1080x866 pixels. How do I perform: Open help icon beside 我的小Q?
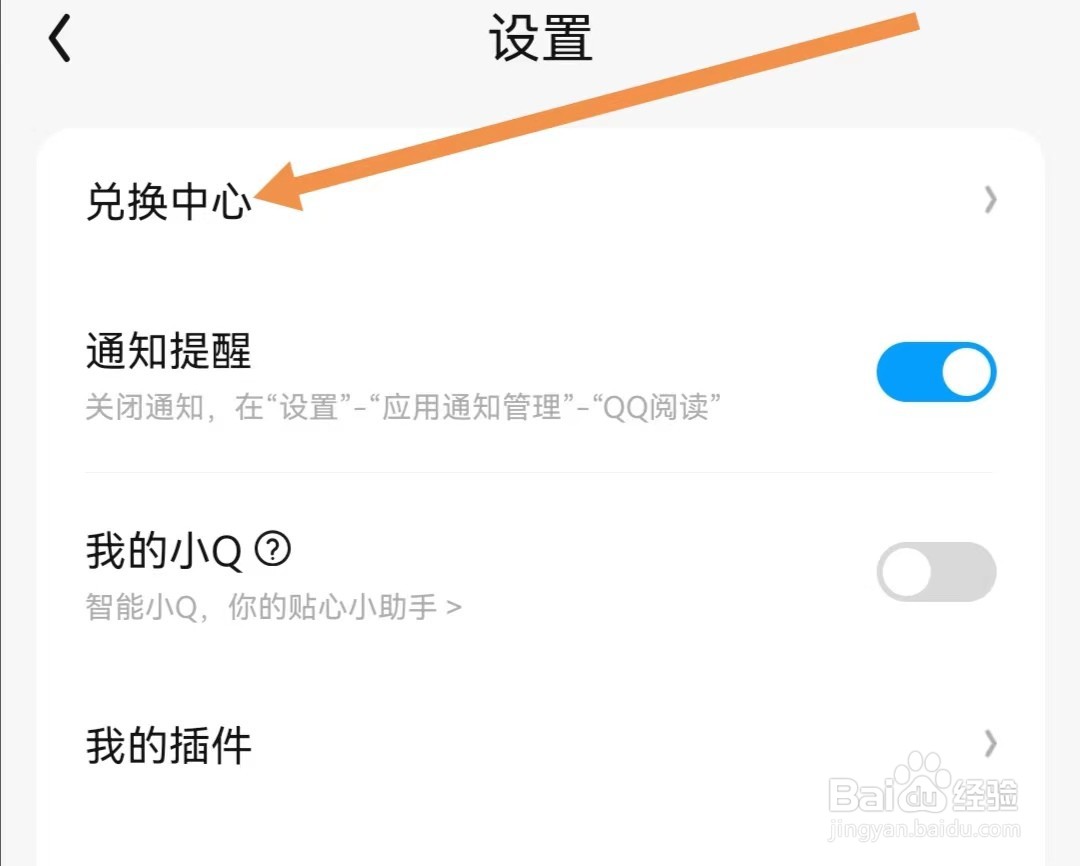tap(273, 550)
